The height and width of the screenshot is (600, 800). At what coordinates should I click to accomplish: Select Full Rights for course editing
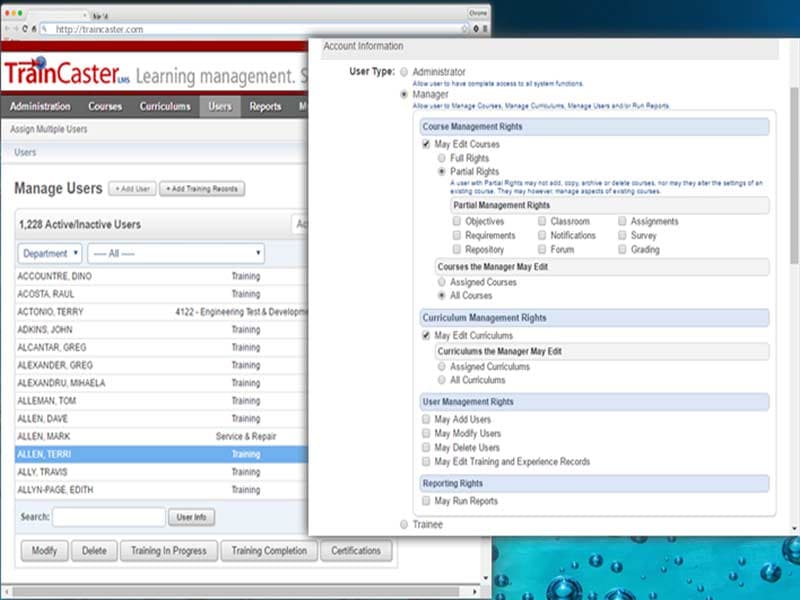[x=442, y=158]
